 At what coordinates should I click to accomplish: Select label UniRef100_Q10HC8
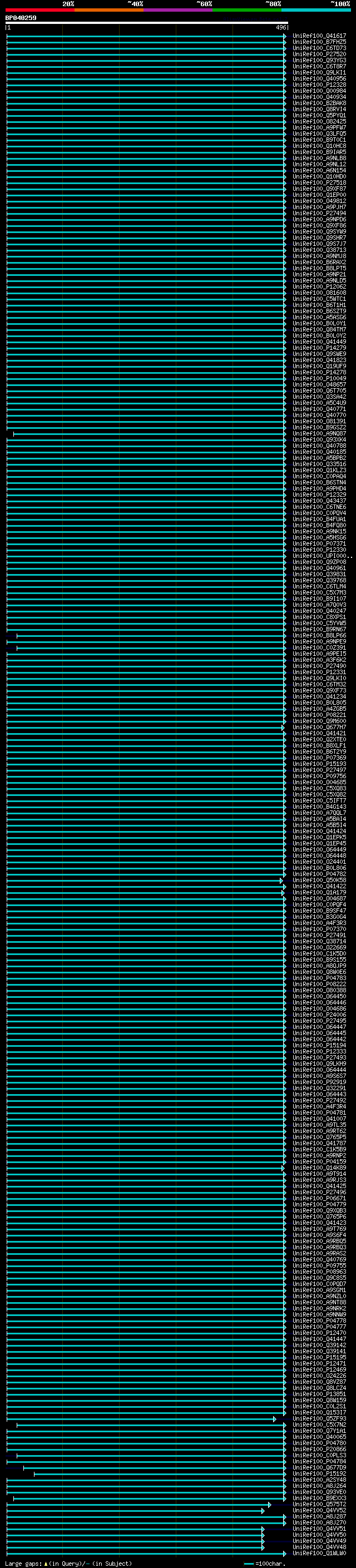(x=319, y=146)
